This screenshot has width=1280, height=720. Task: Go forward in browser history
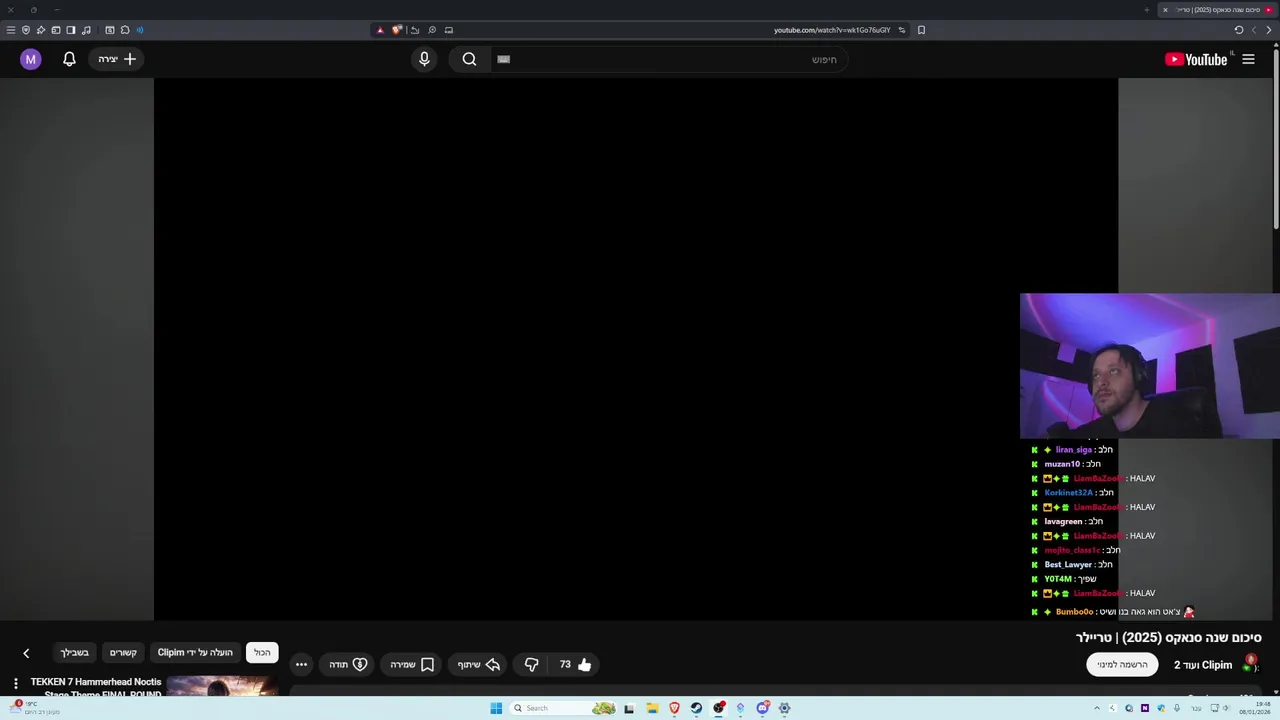click(x=1254, y=30)
